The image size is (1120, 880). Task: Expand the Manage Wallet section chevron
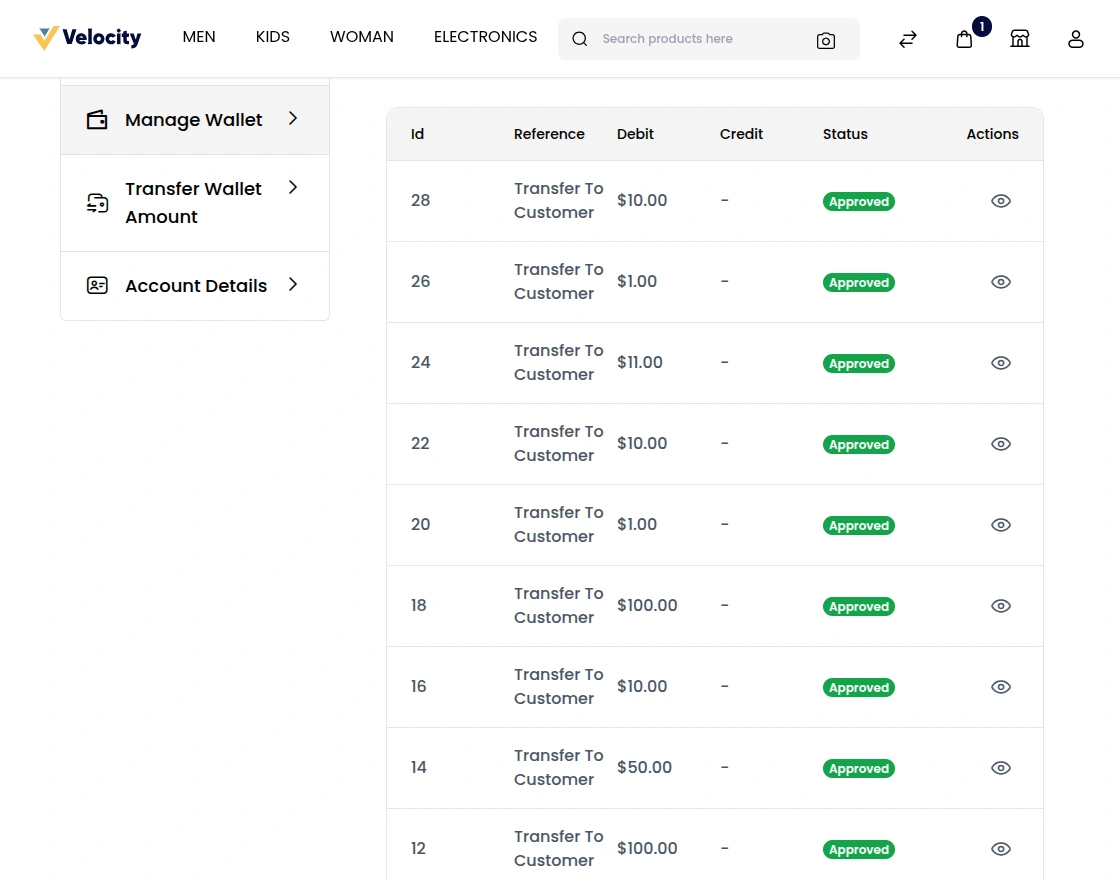[292, 118]
